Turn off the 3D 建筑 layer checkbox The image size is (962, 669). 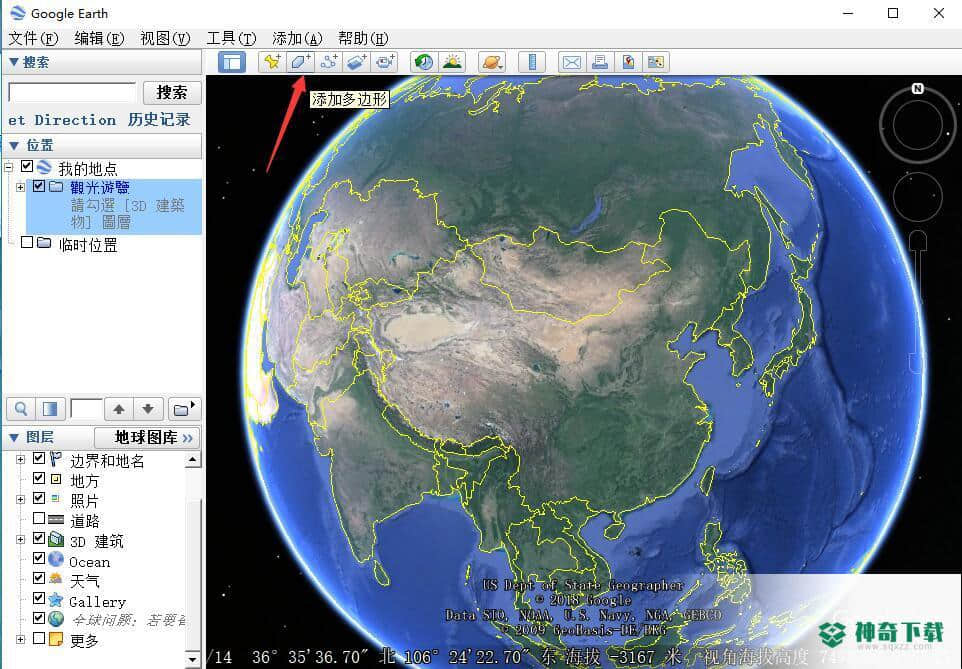tap(39, 538)
